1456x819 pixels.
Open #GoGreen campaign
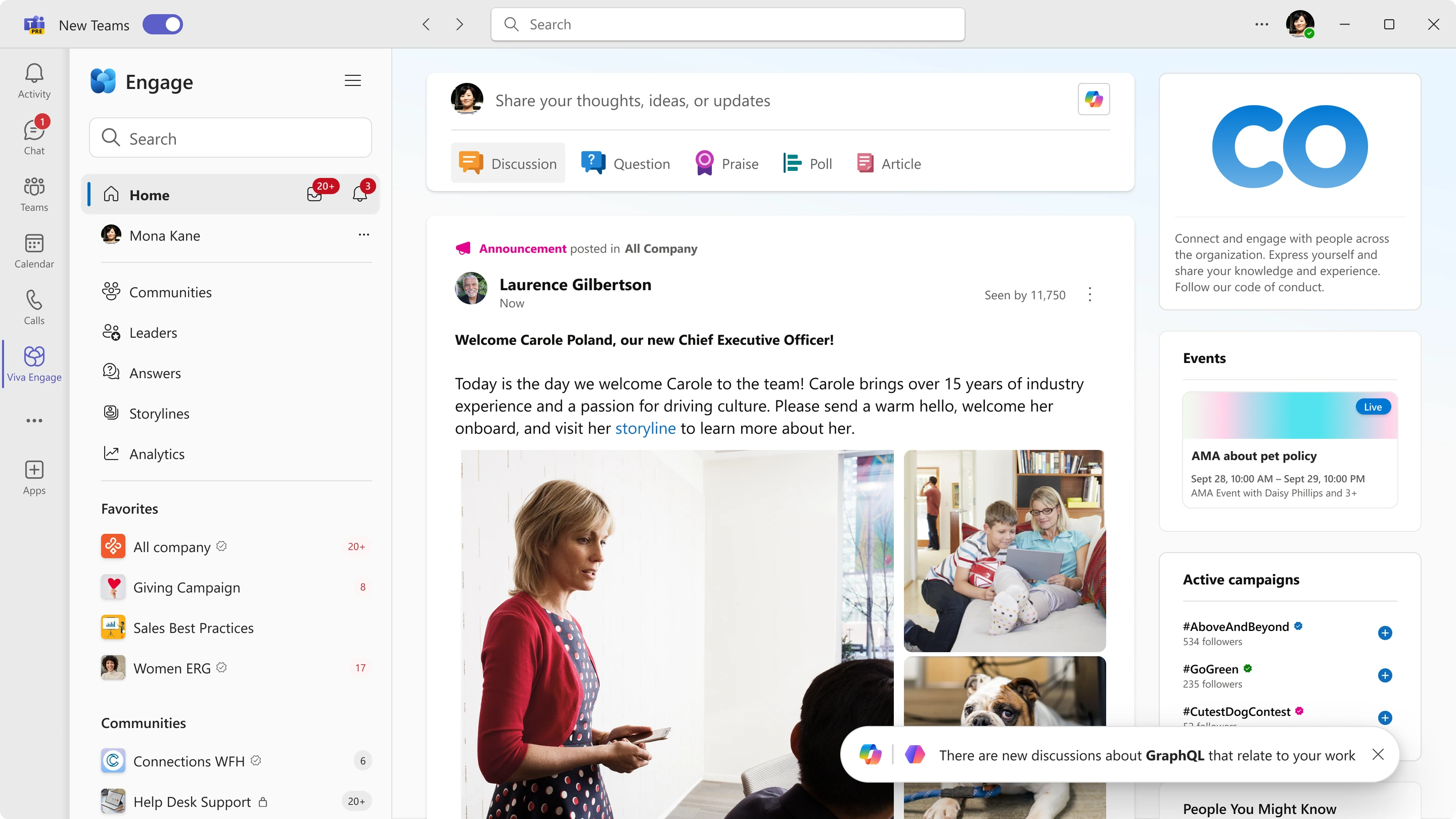[1210, 669]
